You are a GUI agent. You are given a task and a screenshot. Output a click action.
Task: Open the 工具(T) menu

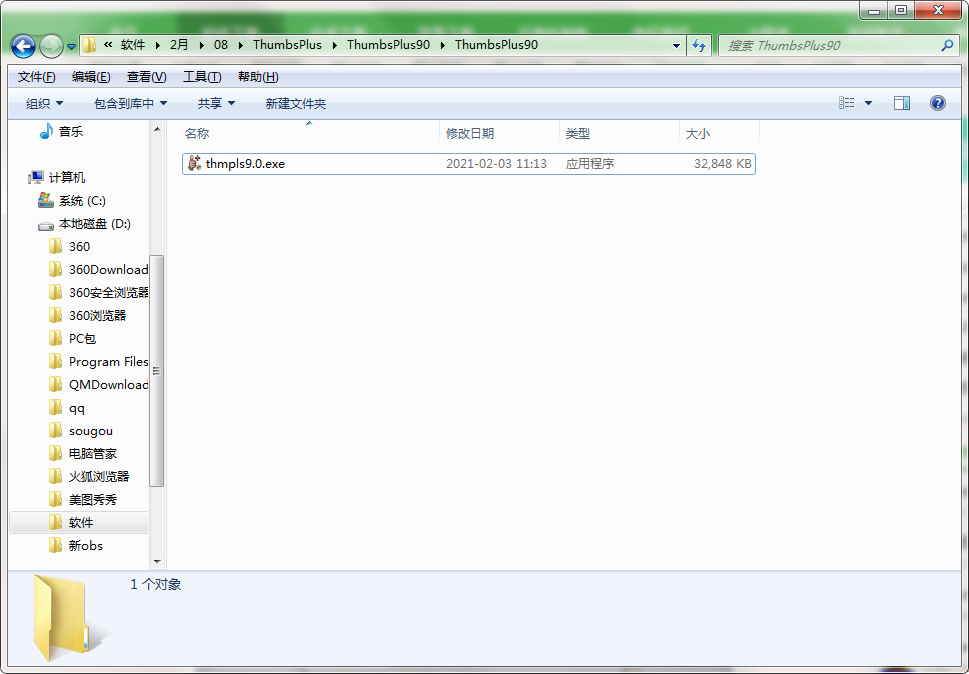202,77
